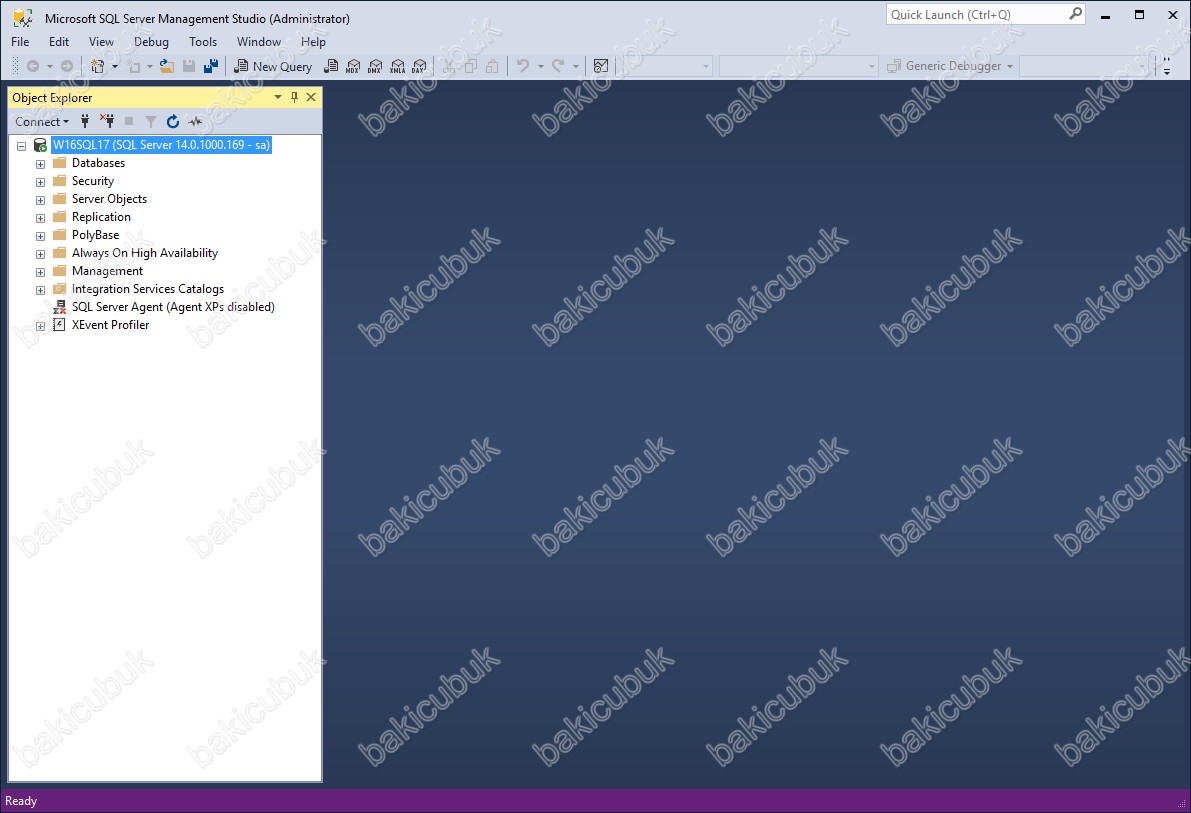This screenshot has width=1191, height=813.
Task: Click the Quick Launch magnifier icon
Action: coord(1076,14)
